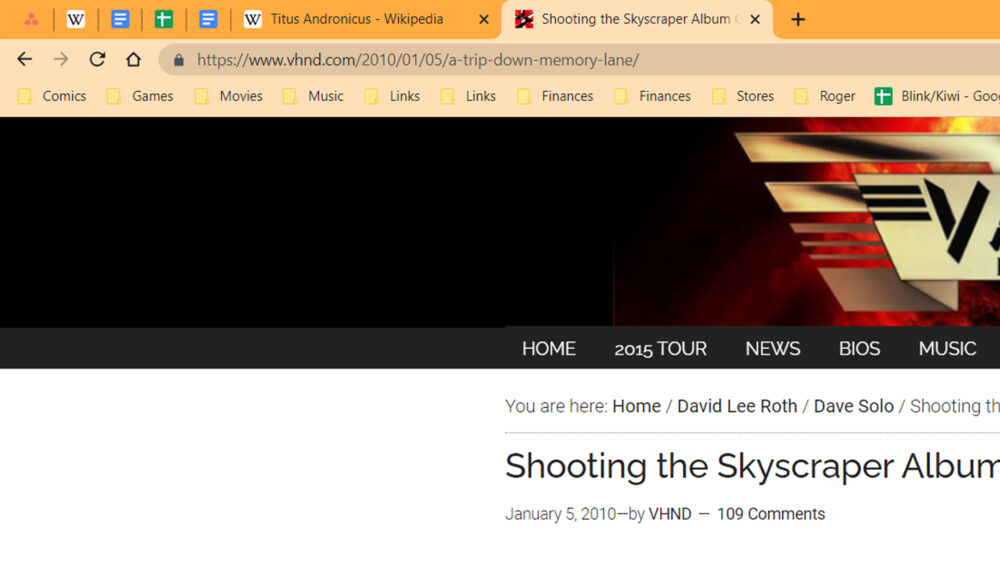Screen dimensions: 1000x563
Task: Switch to the Titus Andronicus Wikipedia tab
Action: pos(356,19)
